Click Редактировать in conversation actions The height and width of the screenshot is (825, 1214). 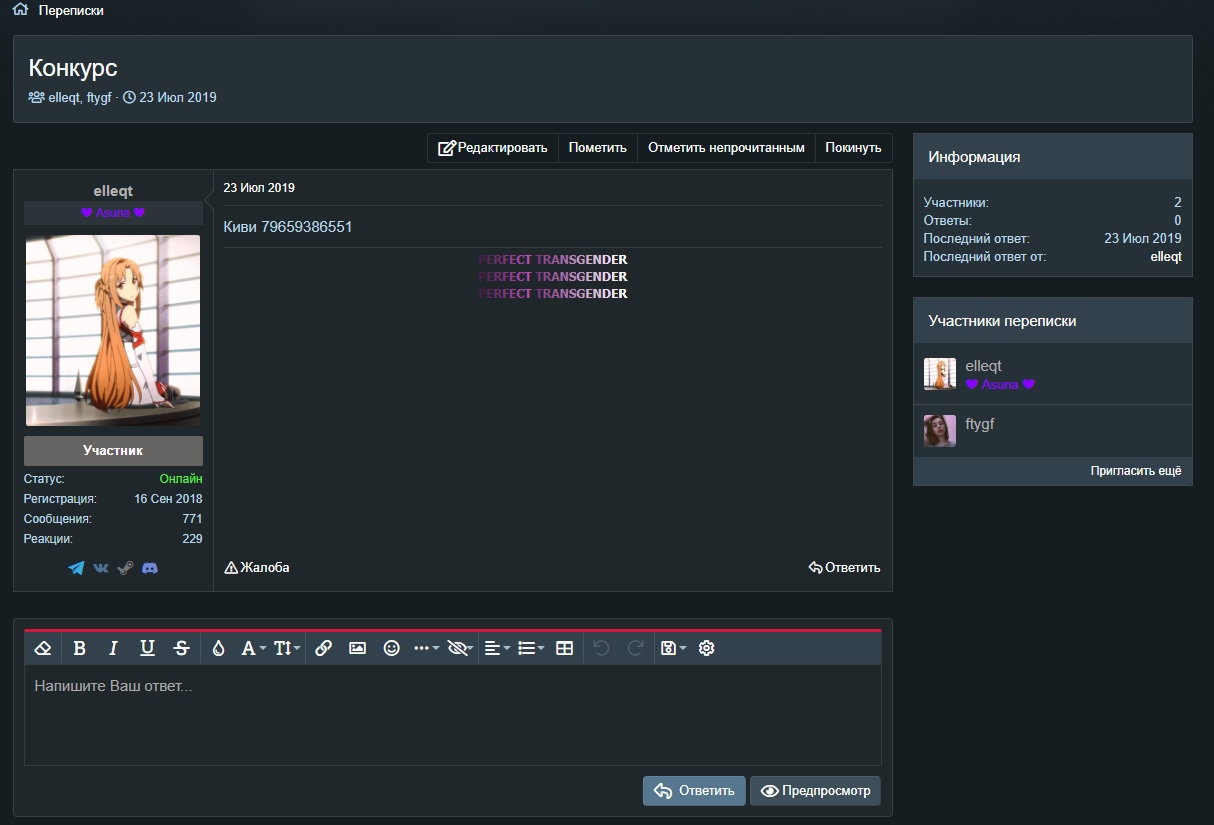pyautogui.click(x=493, y=148)
